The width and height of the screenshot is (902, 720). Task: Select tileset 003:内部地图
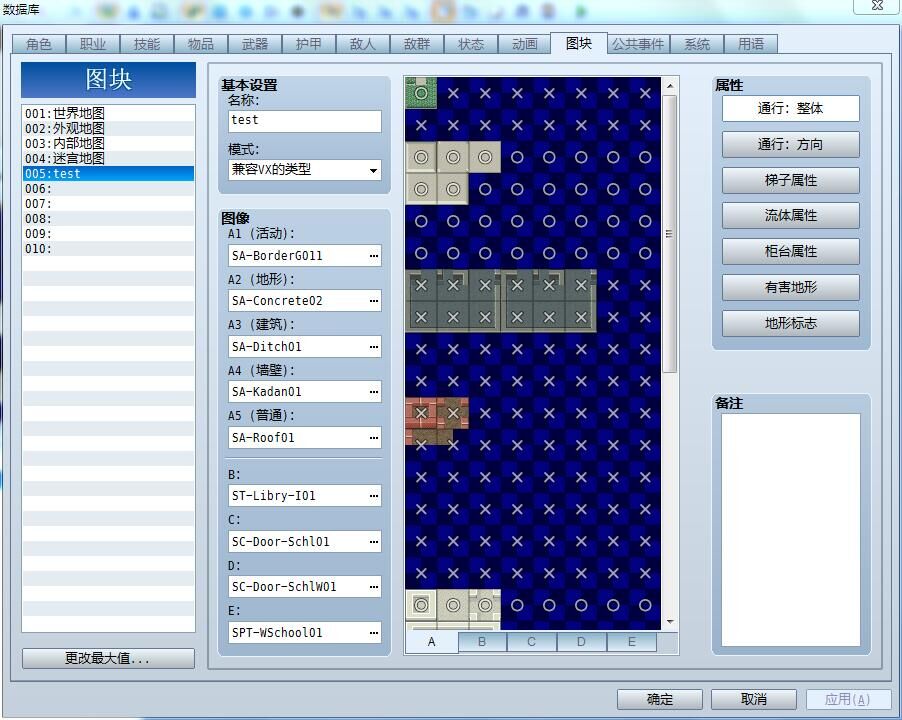pyautogui.click(x=108, y=143)
